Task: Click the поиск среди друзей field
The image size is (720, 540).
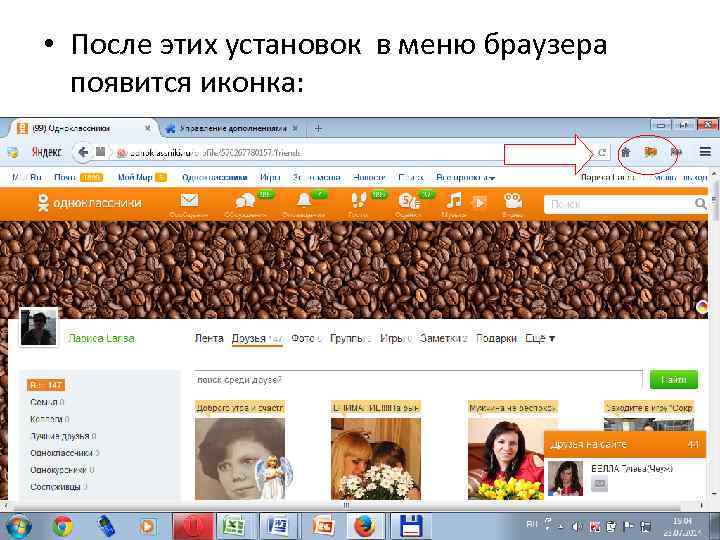Action: [x=417, y=380]
